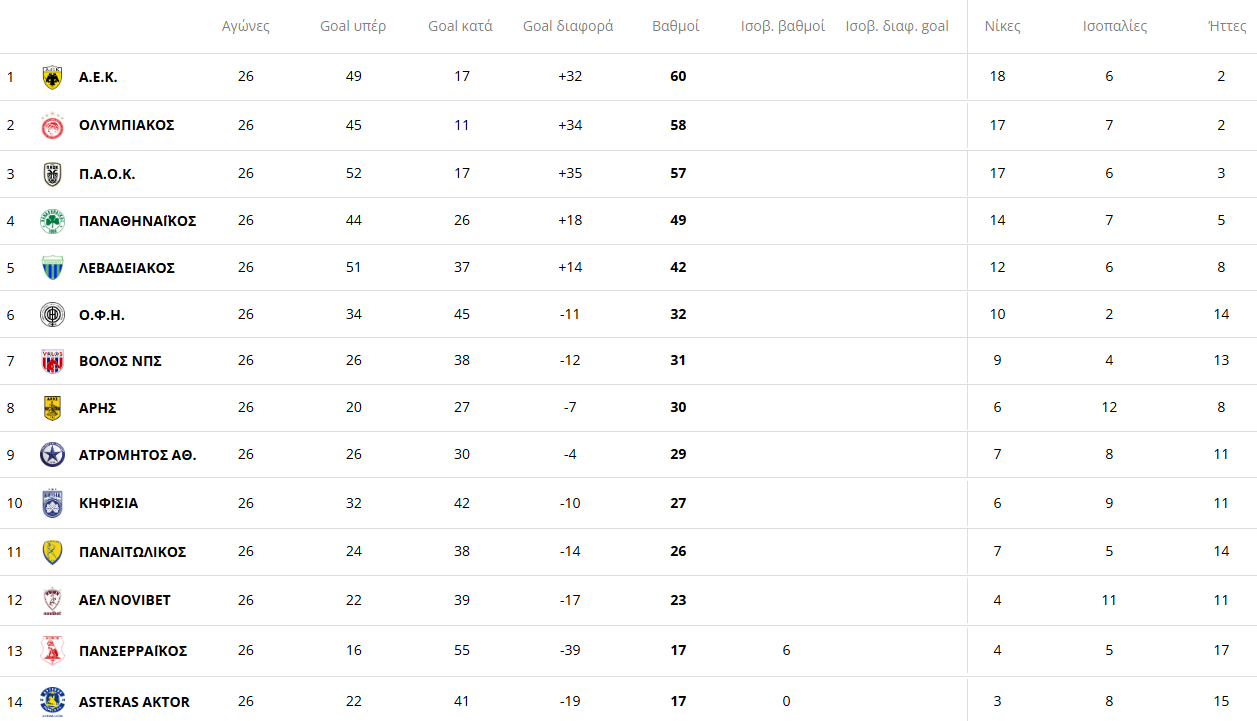This screenshot has width=1257, height=721.
Task: Click the Atromitos blue star logo
Action: pyautogui.click(x=52, y=455)
